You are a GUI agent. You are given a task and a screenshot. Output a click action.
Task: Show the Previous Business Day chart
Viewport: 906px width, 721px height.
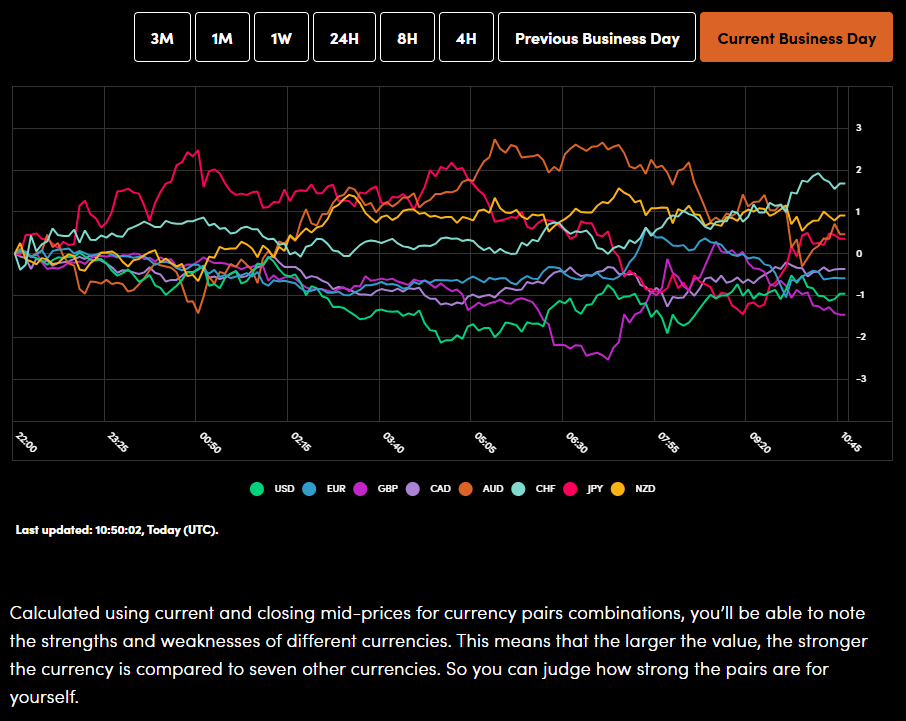coord(596,37)
